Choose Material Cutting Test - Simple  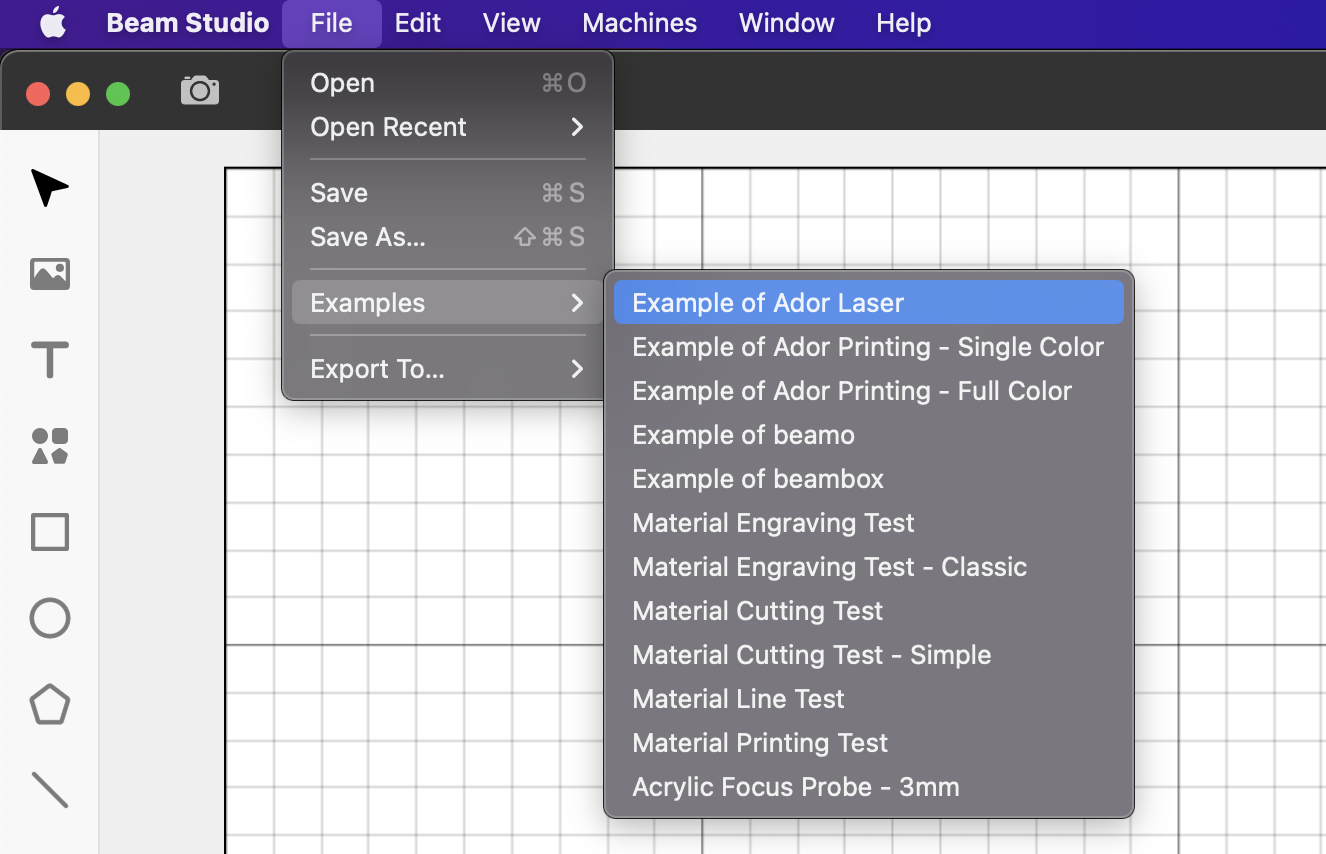pos(811,655)
